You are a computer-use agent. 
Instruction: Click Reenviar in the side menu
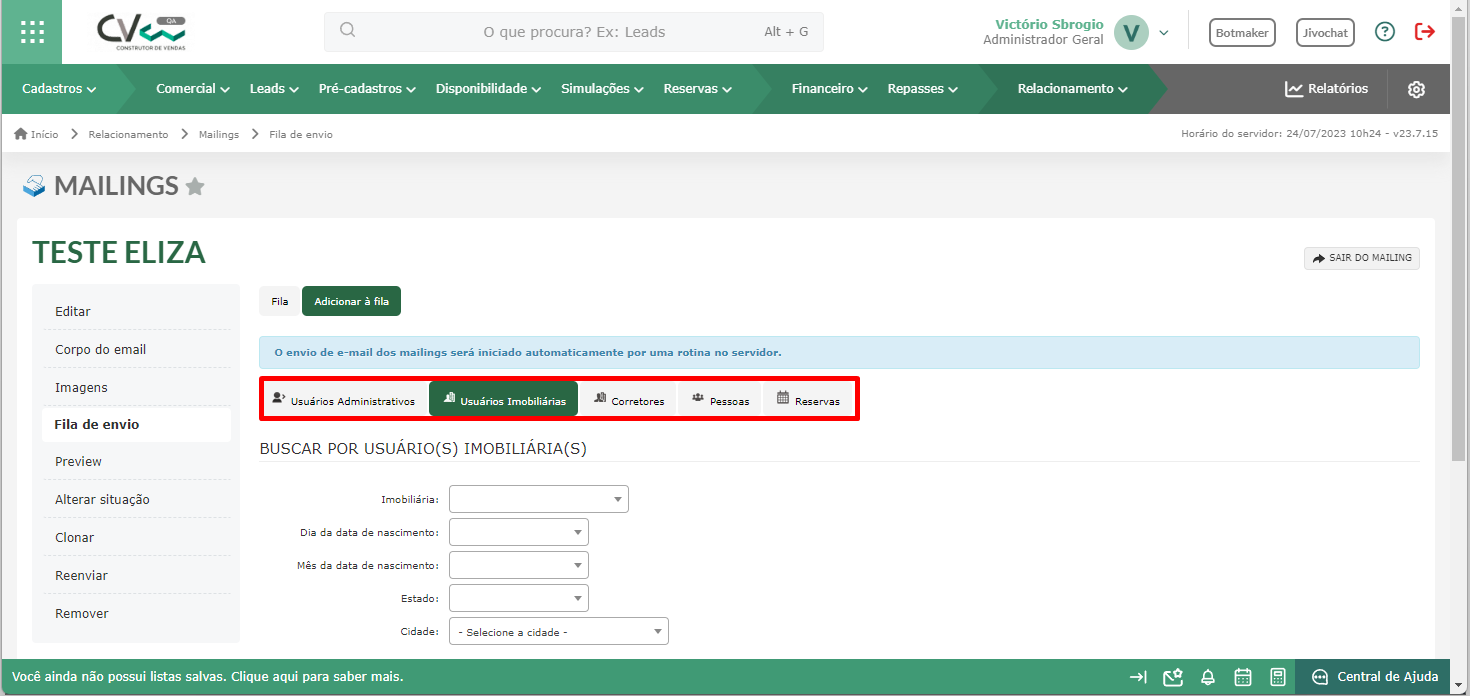click(x=136, y=575)
